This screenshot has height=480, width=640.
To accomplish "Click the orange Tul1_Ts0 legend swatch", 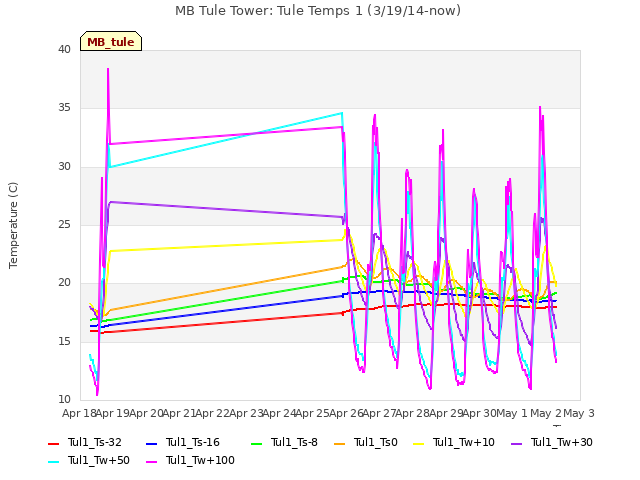I will pyautogui.click(x=340, y=443).
